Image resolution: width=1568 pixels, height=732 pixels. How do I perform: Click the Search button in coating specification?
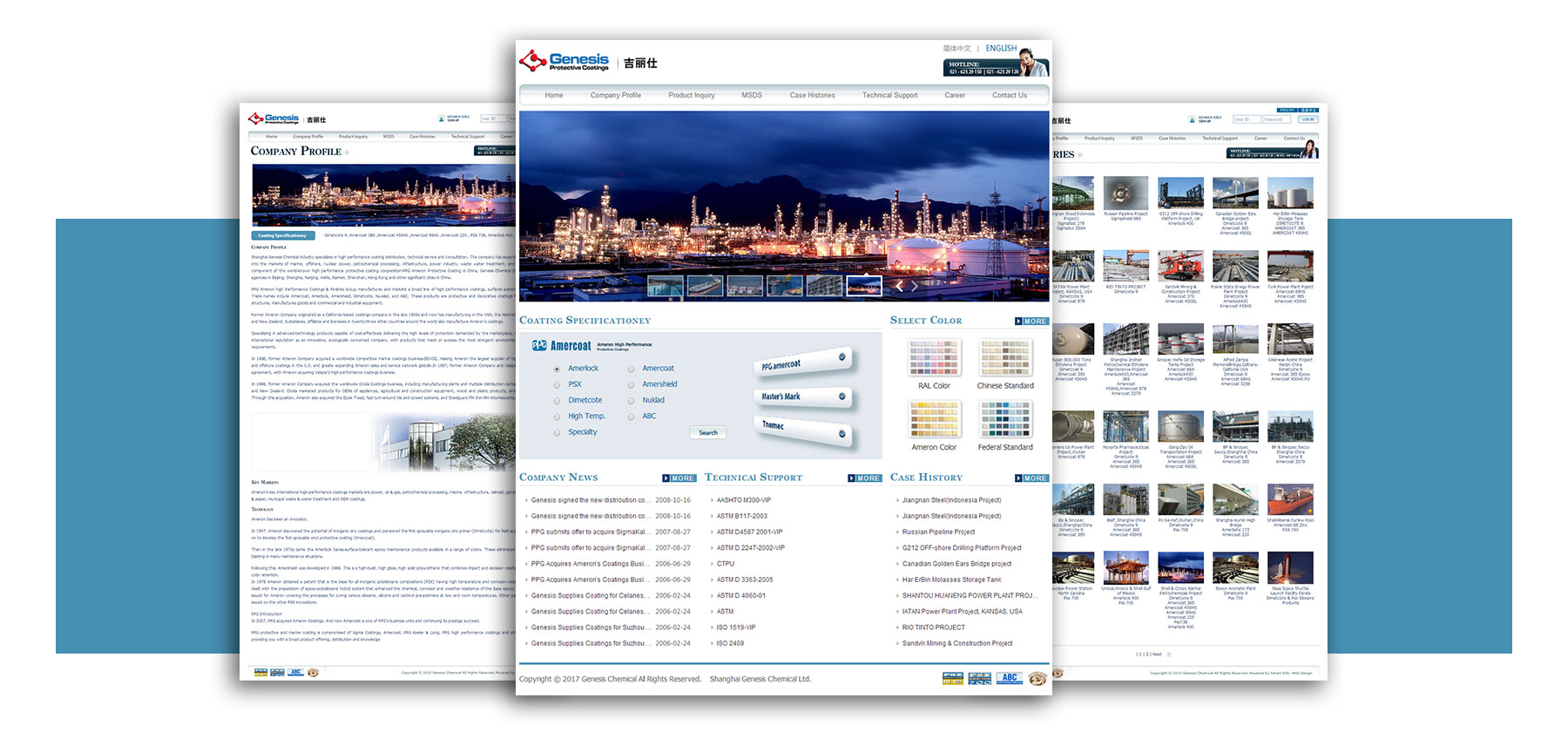[708, 432]
